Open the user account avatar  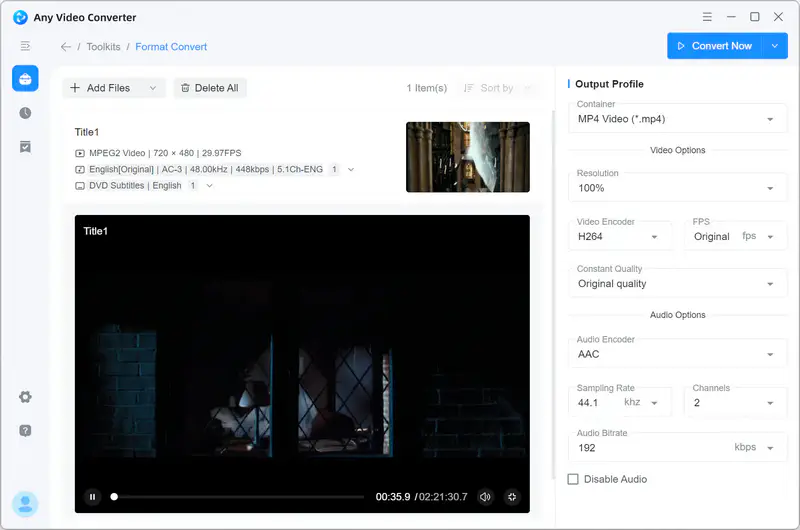(x=25, y=504)
